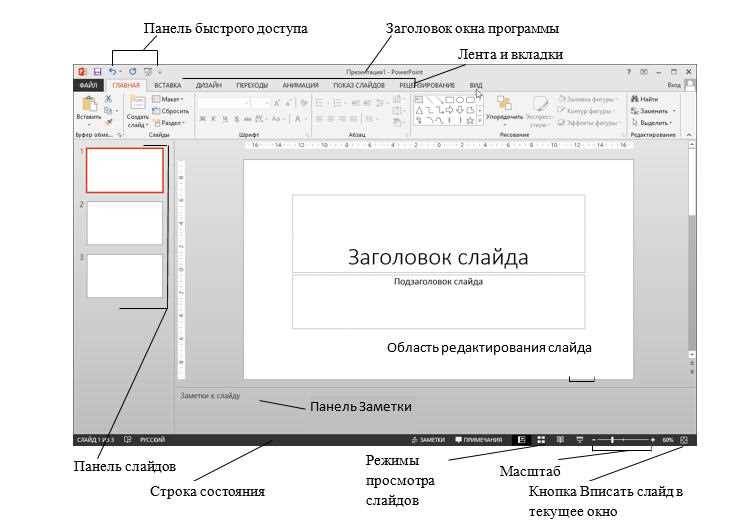The image size is (730, 528).
Task: Click the Find (Найти) binoculars button
Action: (645, 99)
